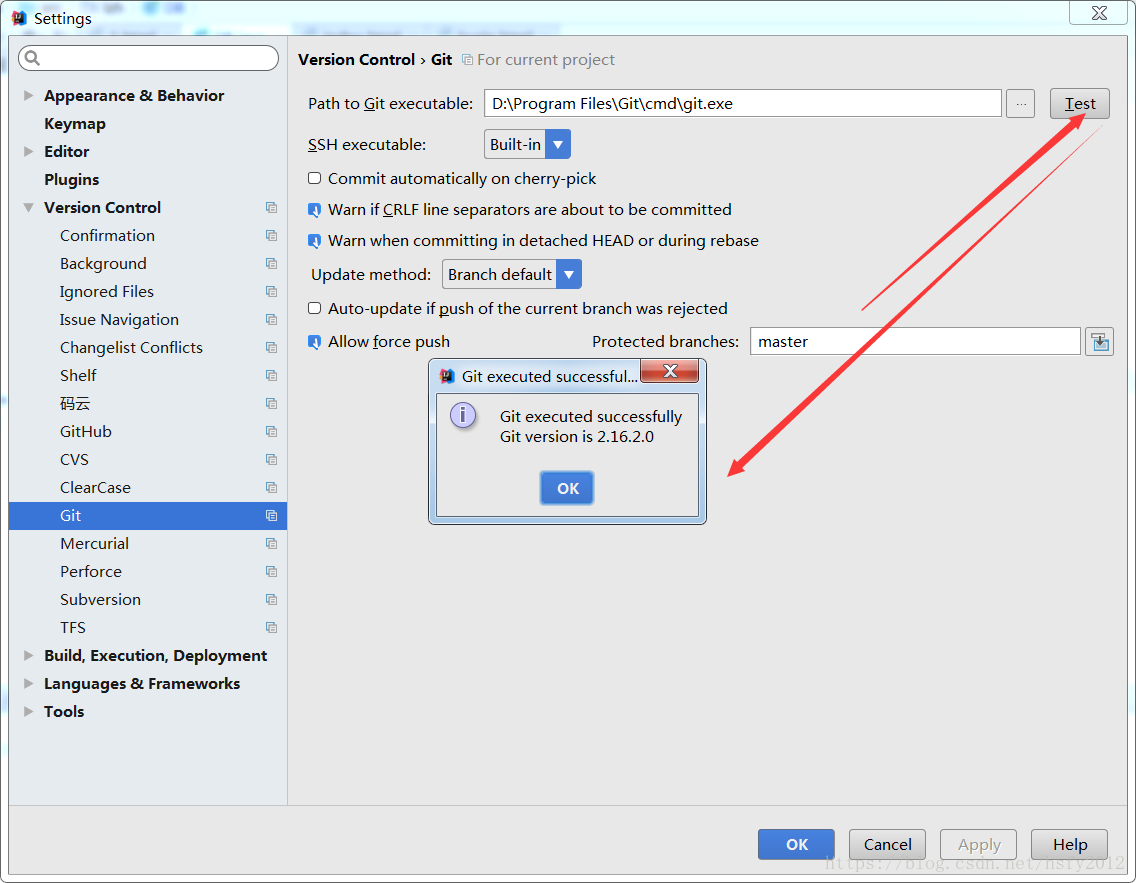Click the project-level icon beside CVS
Viewport: 1136px width, 883px height.
tap(272, 459)
